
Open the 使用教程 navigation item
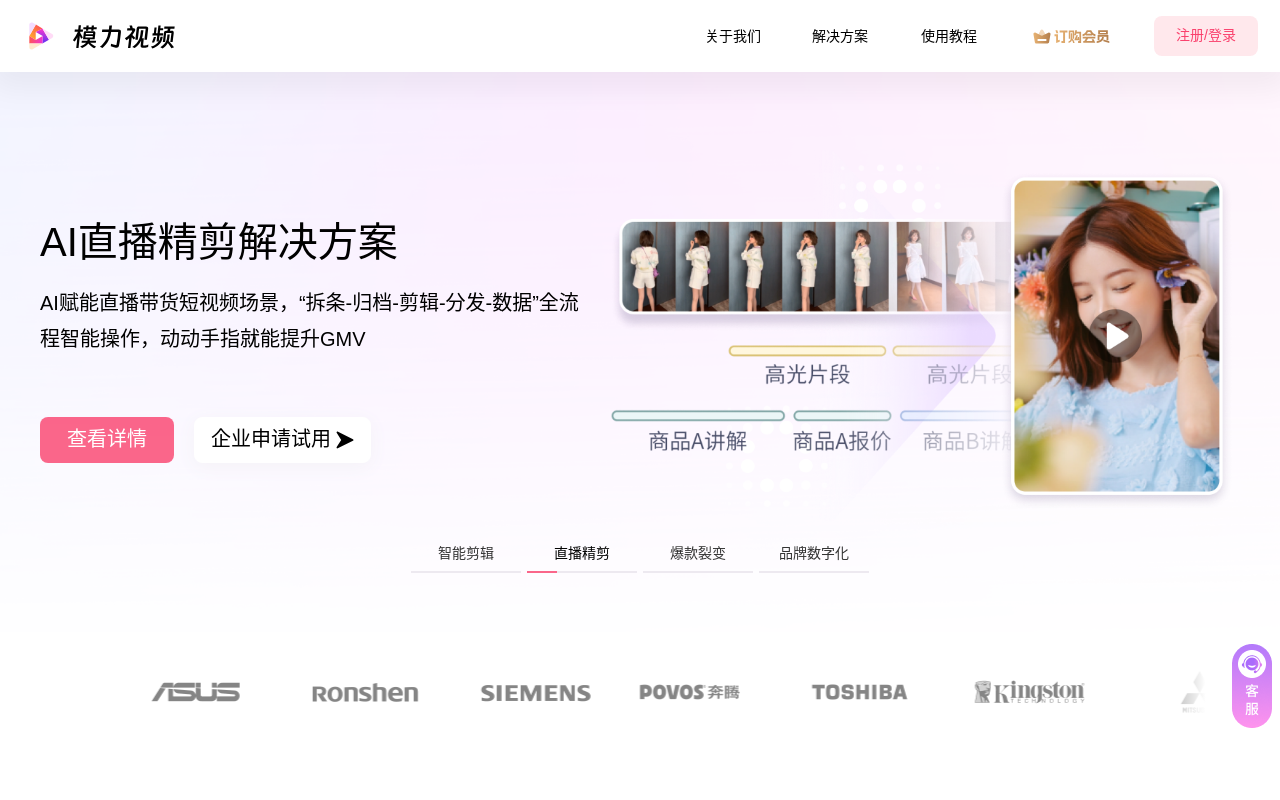point(948,37)
